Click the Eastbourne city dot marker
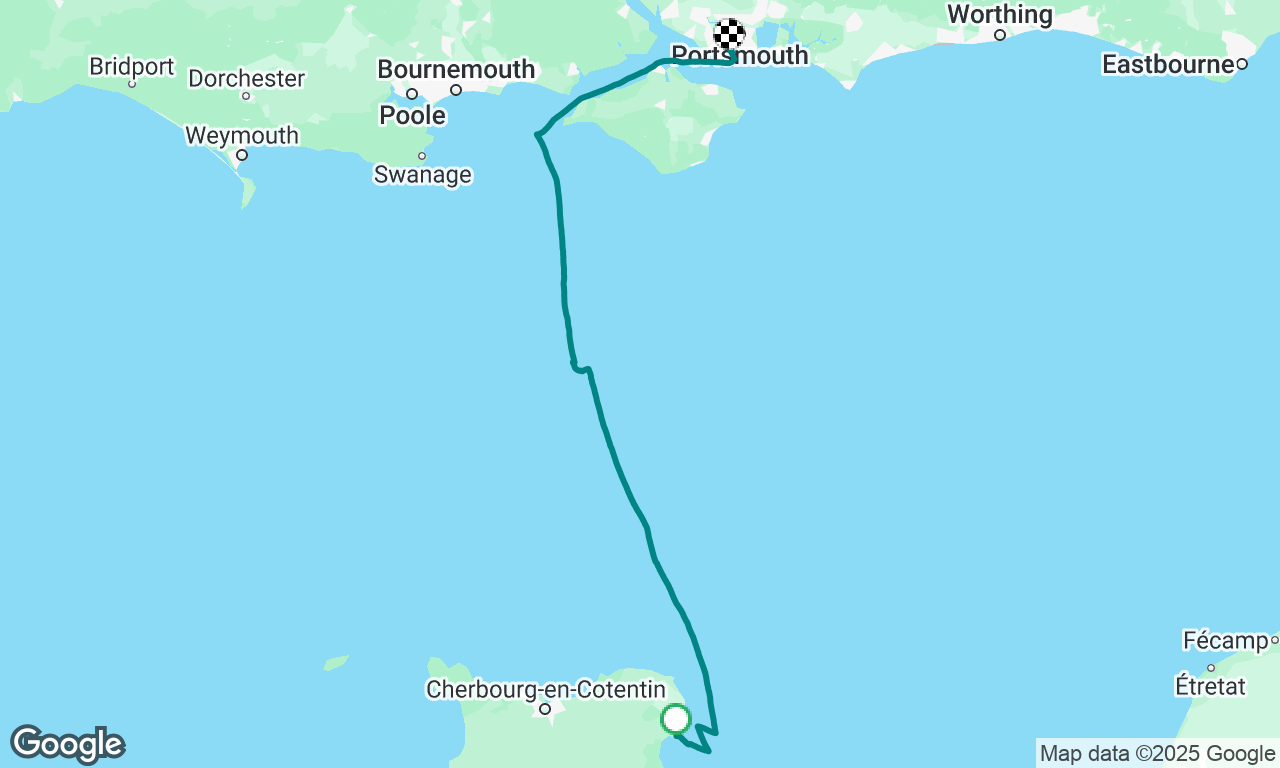 point(1242,64)
